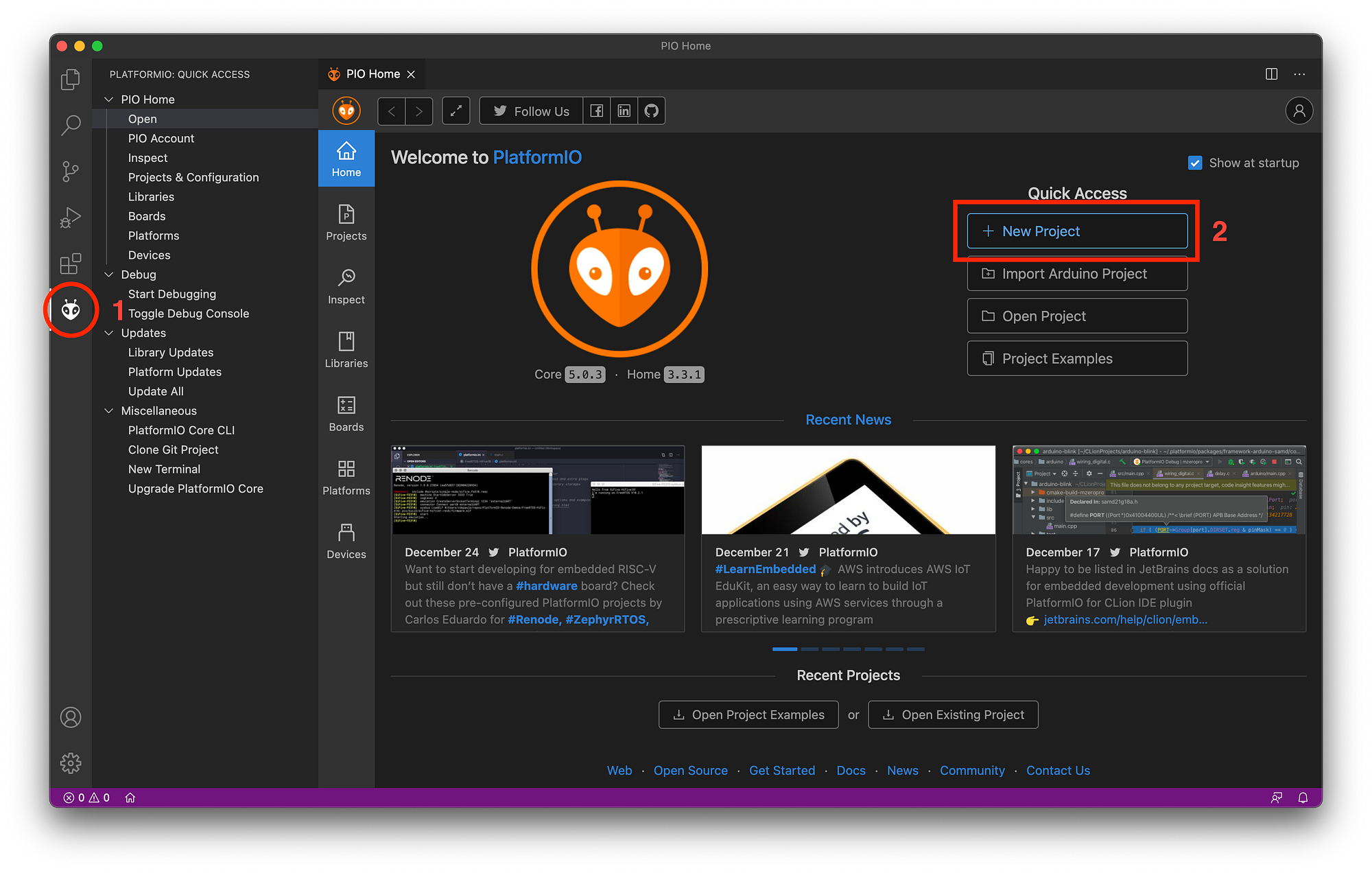Image resolution: width=1372 pixels, height=873 pixels.
Task: Click the Run and Debug activity icon
Action: (x=71, y=218)
